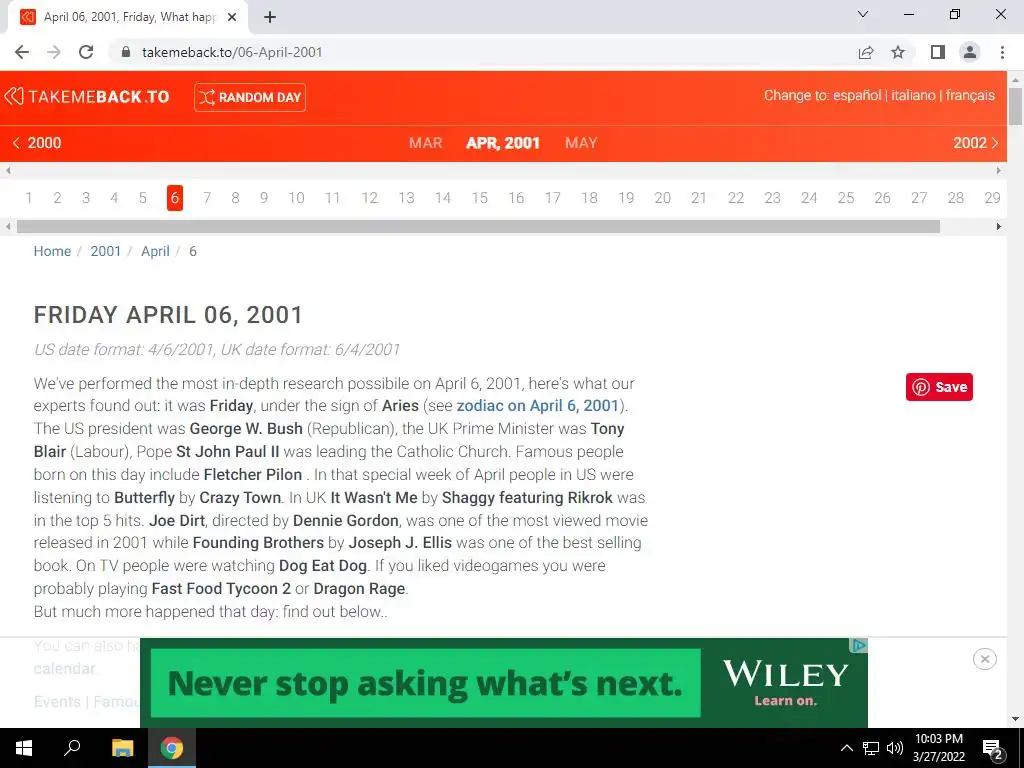Switch to MAY month
The image size is (1024, 768).
pos(581,143)
